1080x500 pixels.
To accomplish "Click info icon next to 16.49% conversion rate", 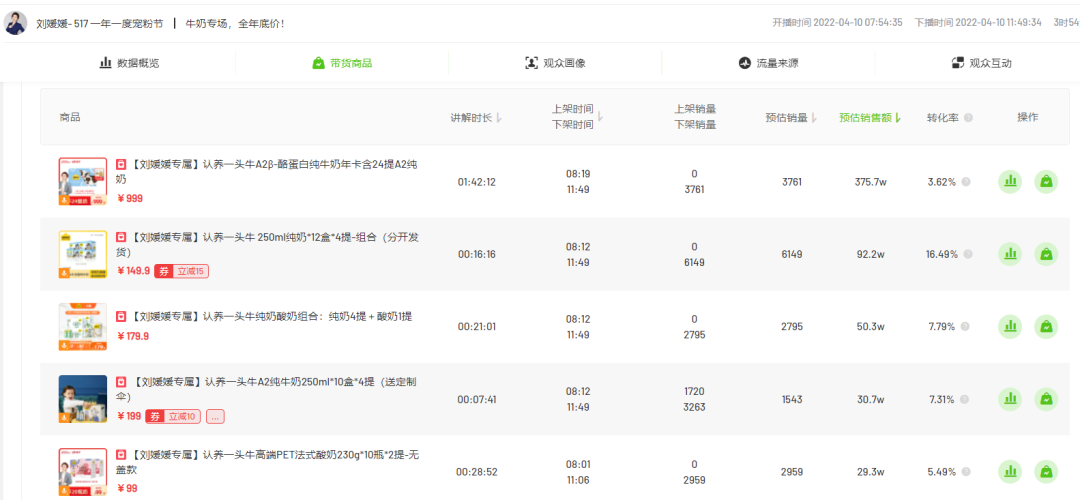I will pyautogui.click(x=968, y=254).
